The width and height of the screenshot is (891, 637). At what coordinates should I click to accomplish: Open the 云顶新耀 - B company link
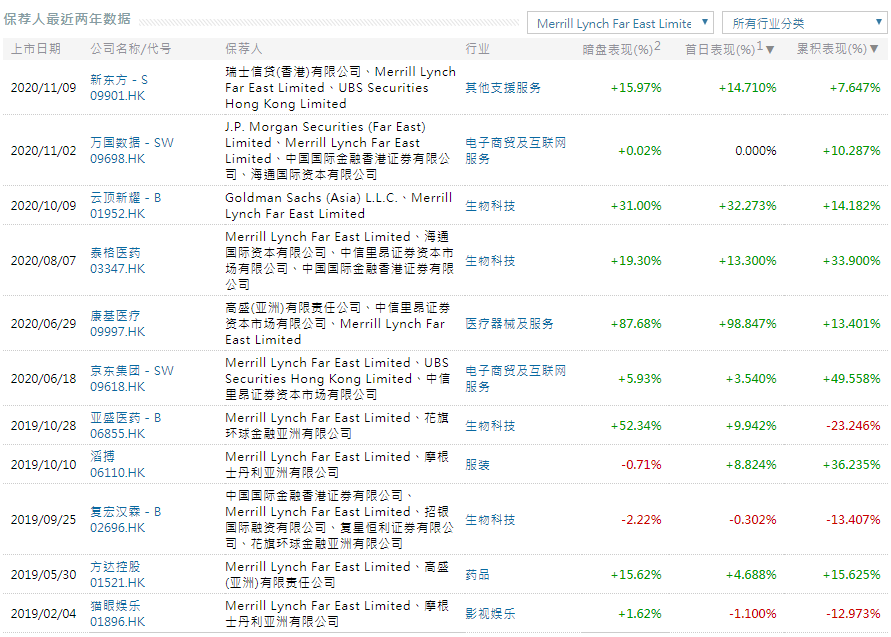126,198
